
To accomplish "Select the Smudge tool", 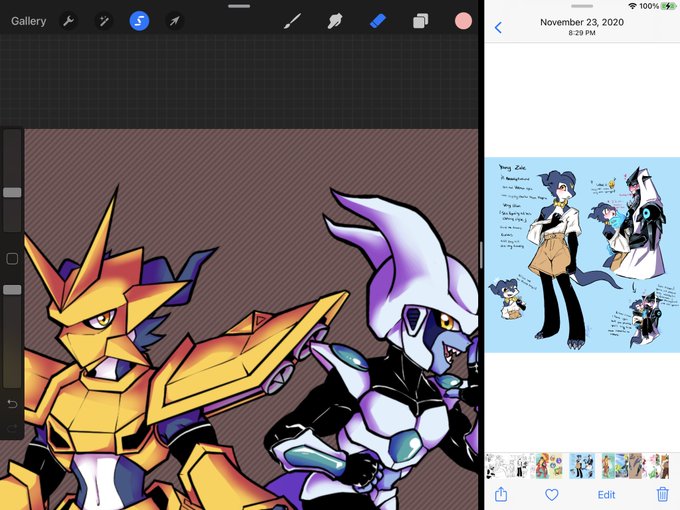I will 335,21.
